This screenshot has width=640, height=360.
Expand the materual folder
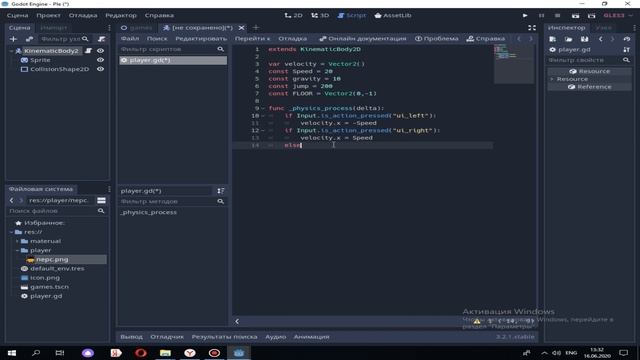pyautogui.click(x=18, y=241)
